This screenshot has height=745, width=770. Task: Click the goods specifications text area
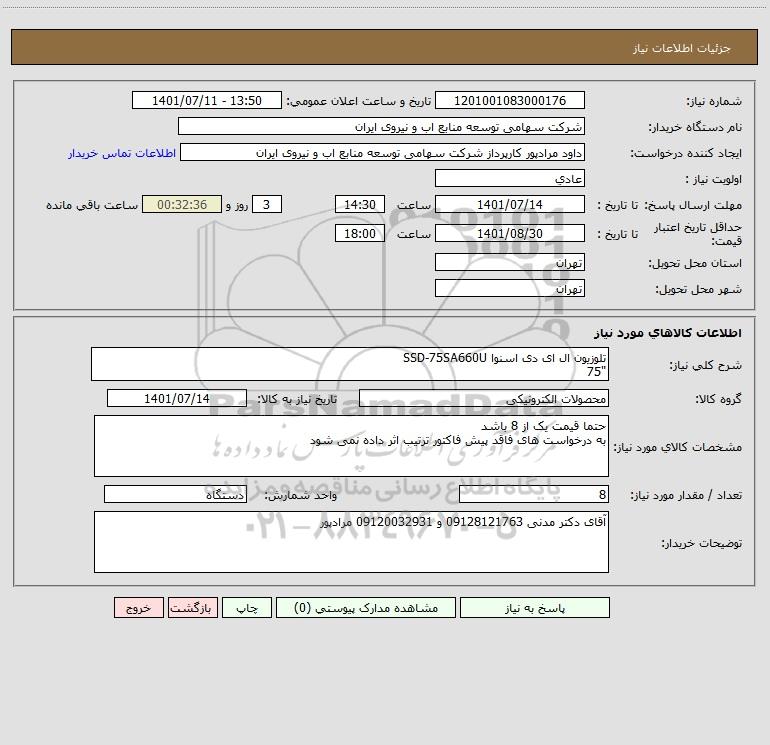tap(351, 446)
